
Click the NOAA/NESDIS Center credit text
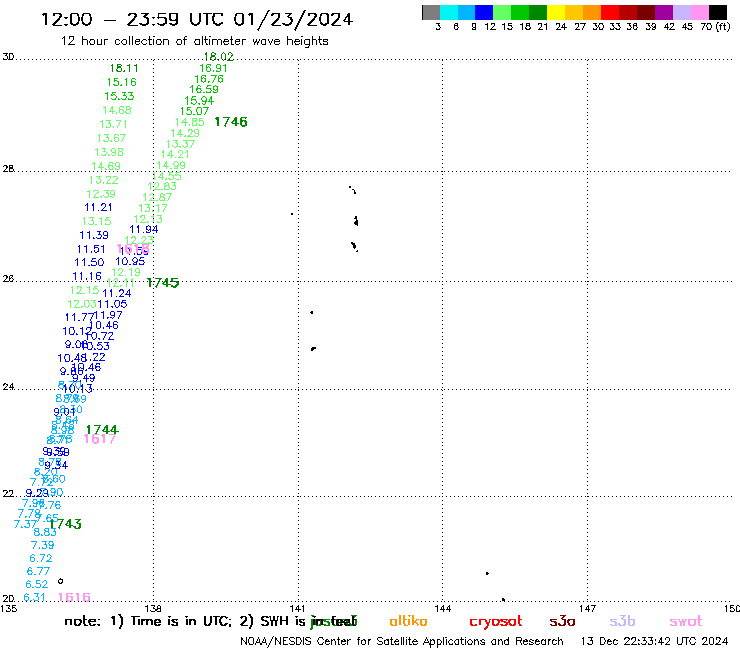click(x=402, y=642)
